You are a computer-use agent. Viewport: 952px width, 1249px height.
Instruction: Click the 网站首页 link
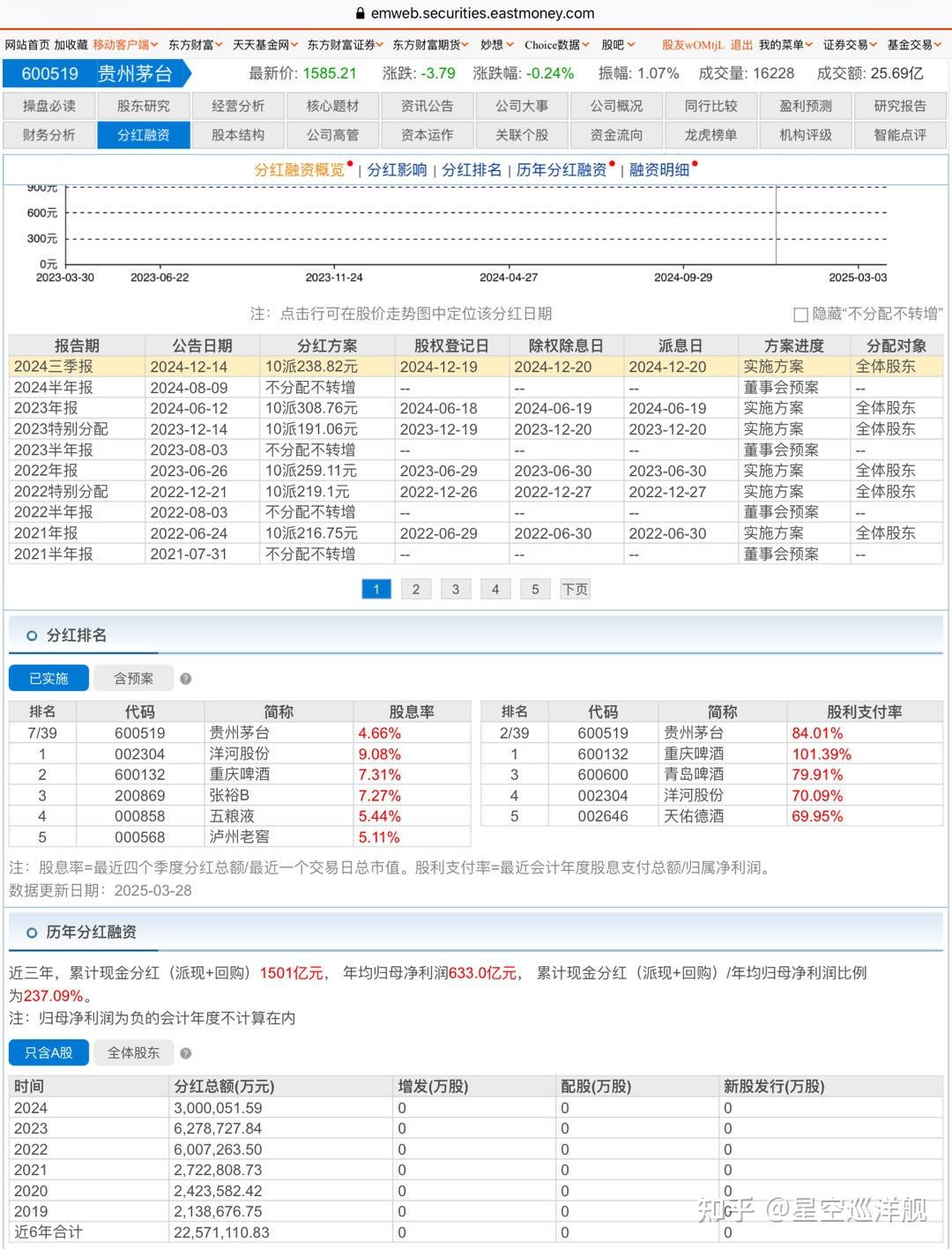tap(27, 45)
